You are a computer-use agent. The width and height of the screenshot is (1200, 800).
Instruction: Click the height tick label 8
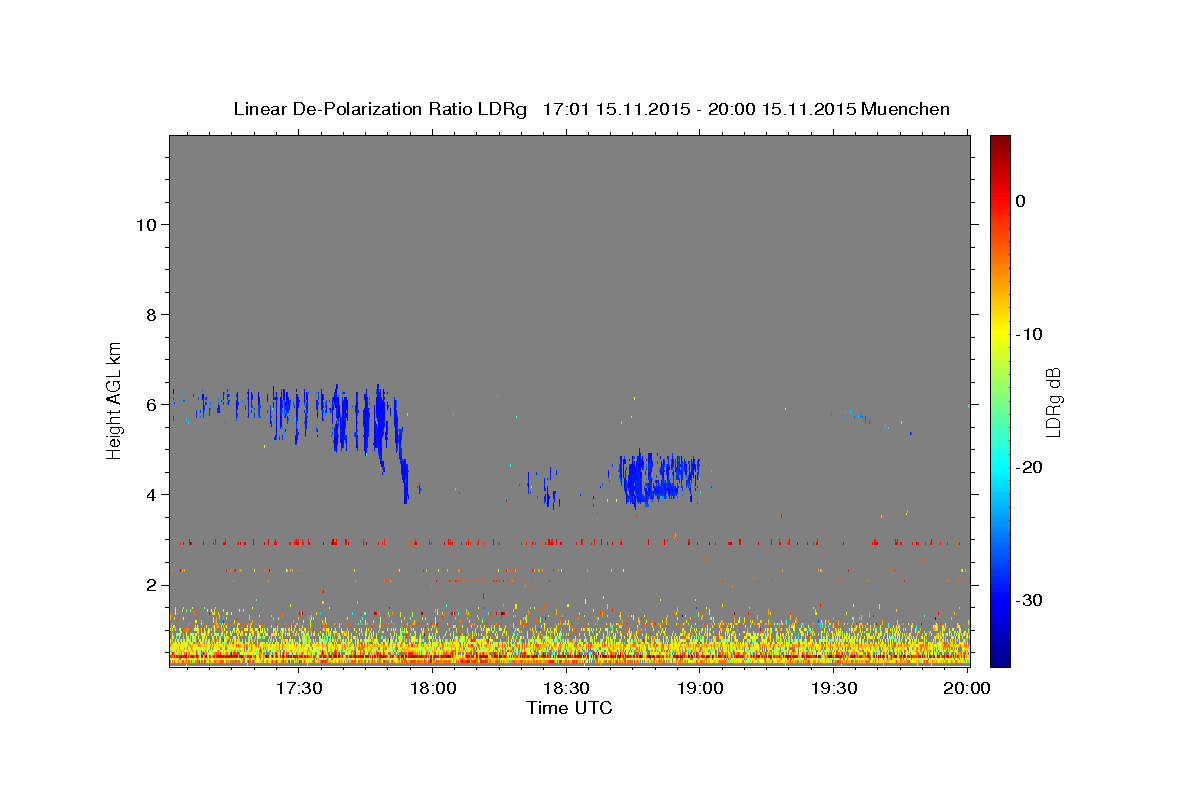150,315
